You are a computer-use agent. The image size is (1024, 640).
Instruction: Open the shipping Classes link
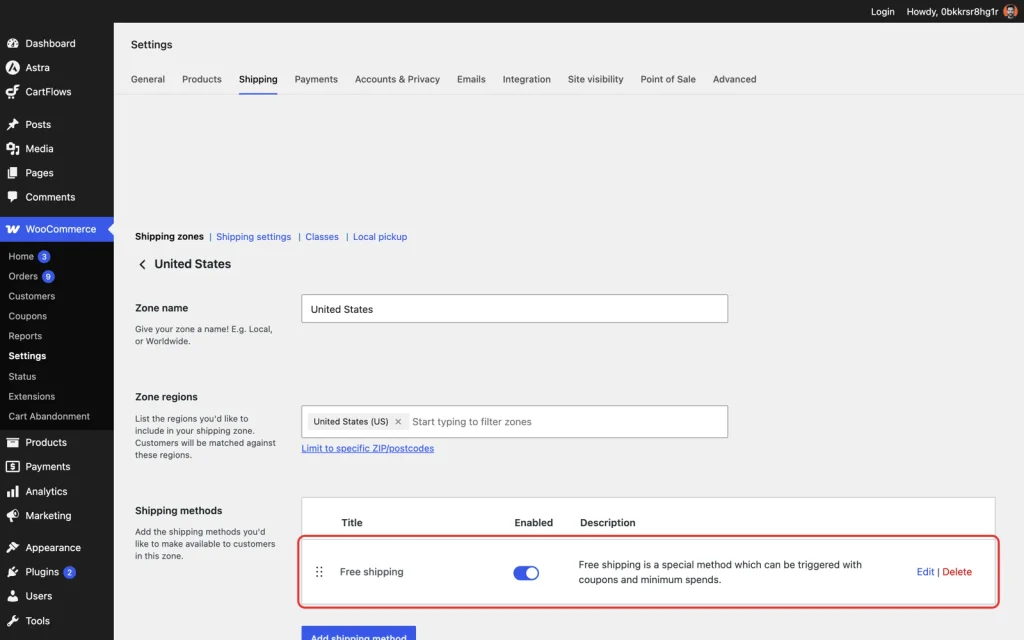[322, 236]
